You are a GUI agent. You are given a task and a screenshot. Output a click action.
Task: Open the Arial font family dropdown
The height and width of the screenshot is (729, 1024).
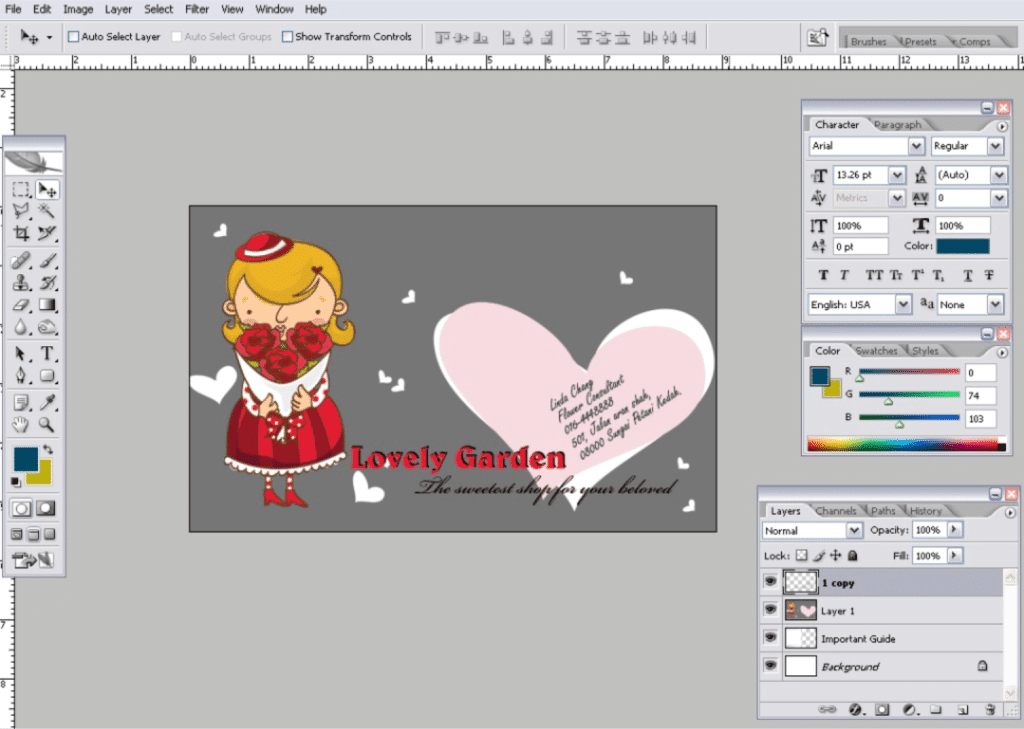(x=916, y=146)
